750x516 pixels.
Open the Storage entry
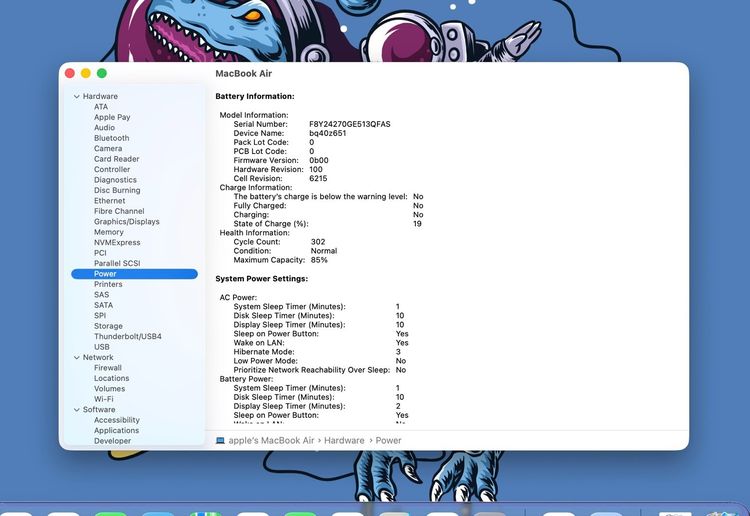click(x=108, y=326)
